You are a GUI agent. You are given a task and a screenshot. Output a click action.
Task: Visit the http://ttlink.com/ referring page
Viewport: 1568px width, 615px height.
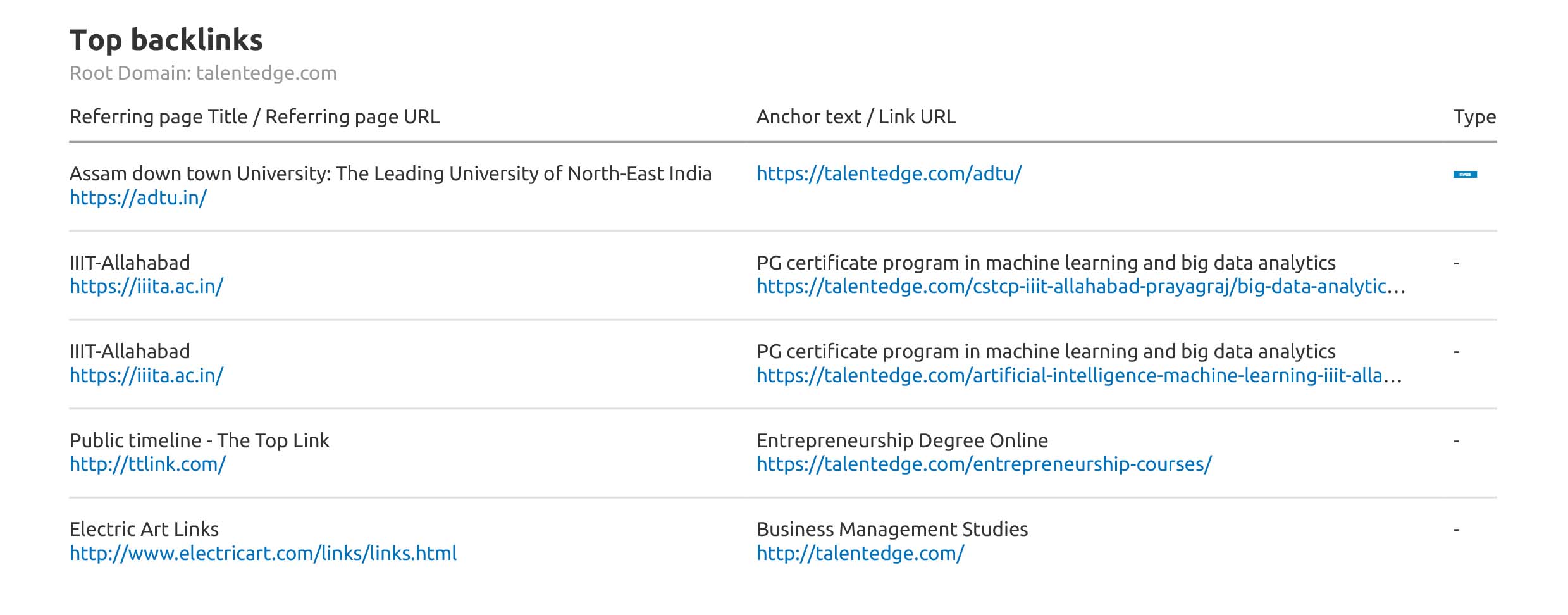[x=147, y=464]
